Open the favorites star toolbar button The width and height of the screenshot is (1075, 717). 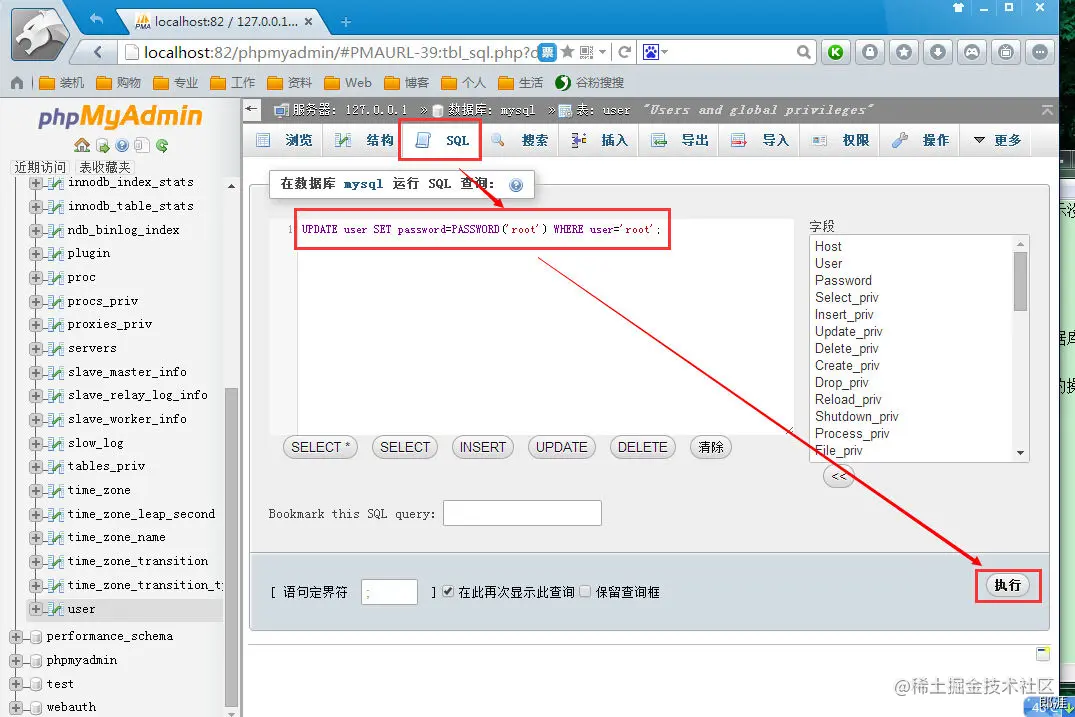click(x=904, y=52)
